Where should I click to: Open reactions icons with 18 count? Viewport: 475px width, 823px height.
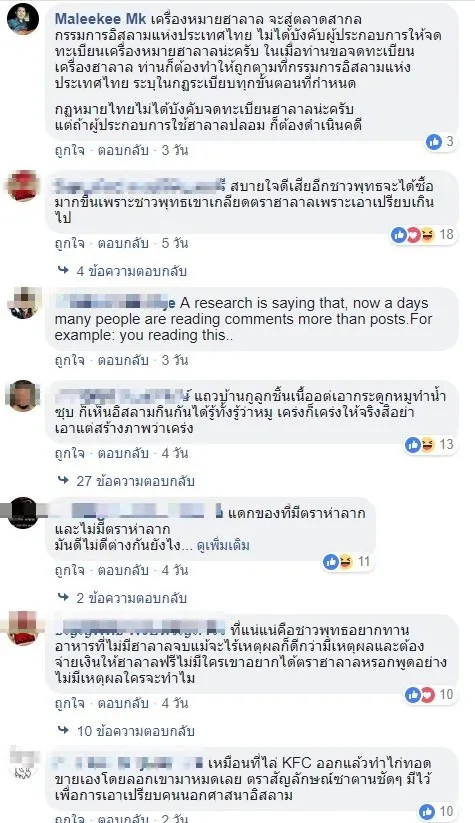coord(414,235)
